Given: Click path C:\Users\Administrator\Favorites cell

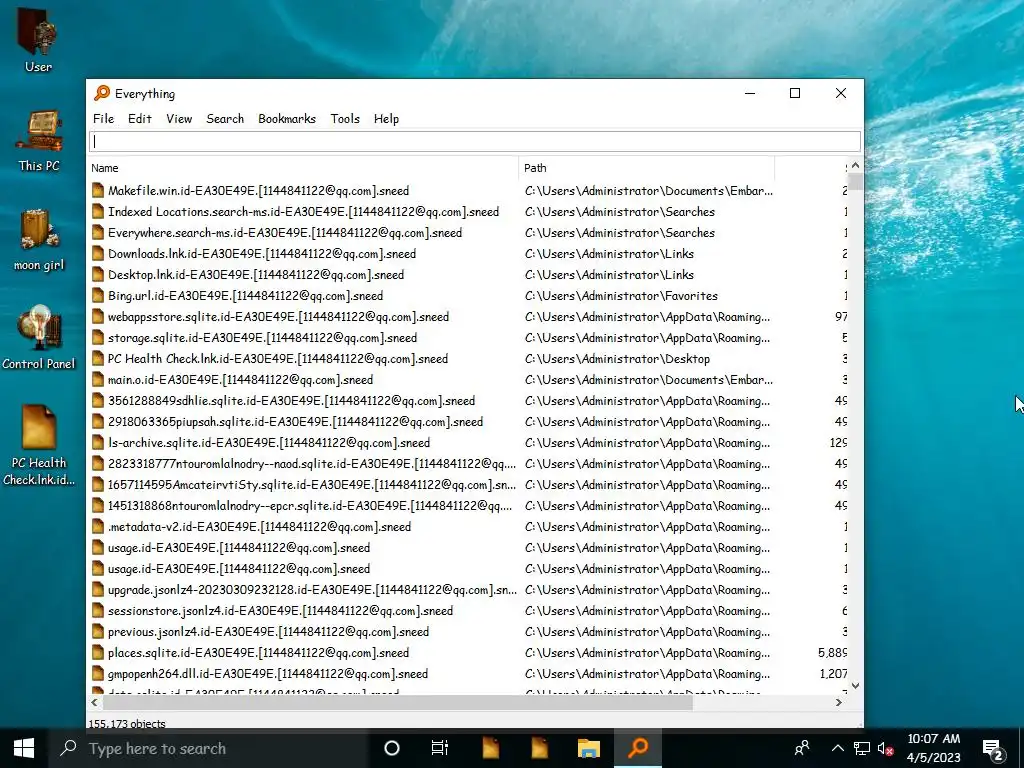Looking at the screenshot, I should [x=621, y=296].
